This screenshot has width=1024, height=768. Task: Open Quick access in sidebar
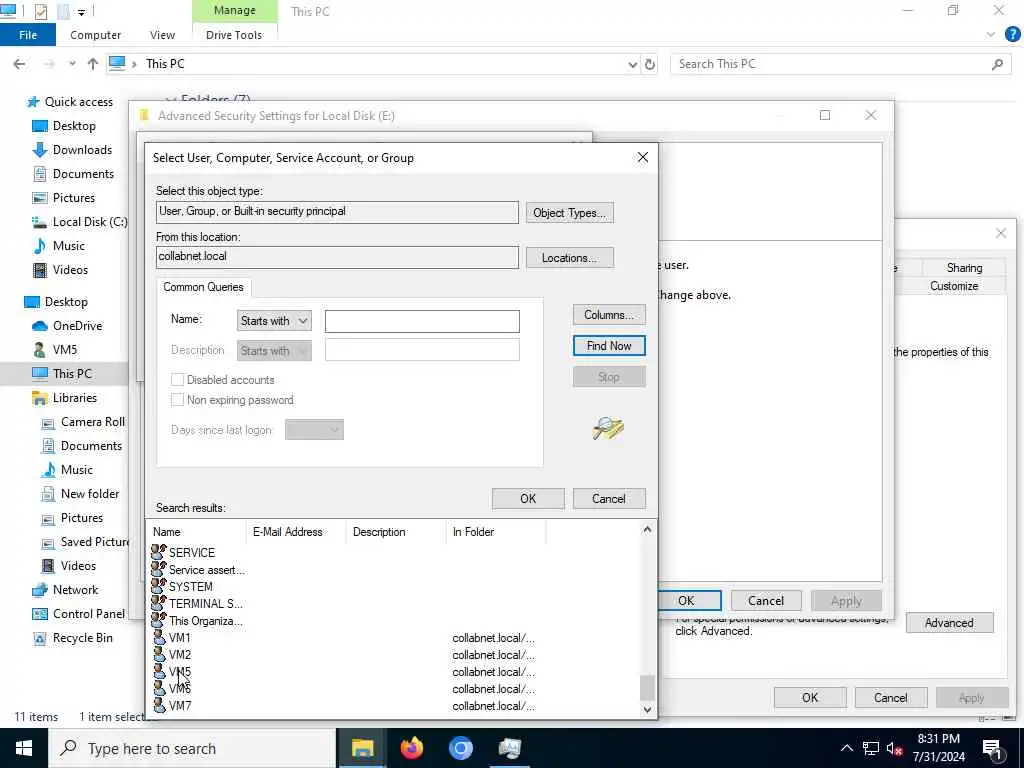click(78, 102)
